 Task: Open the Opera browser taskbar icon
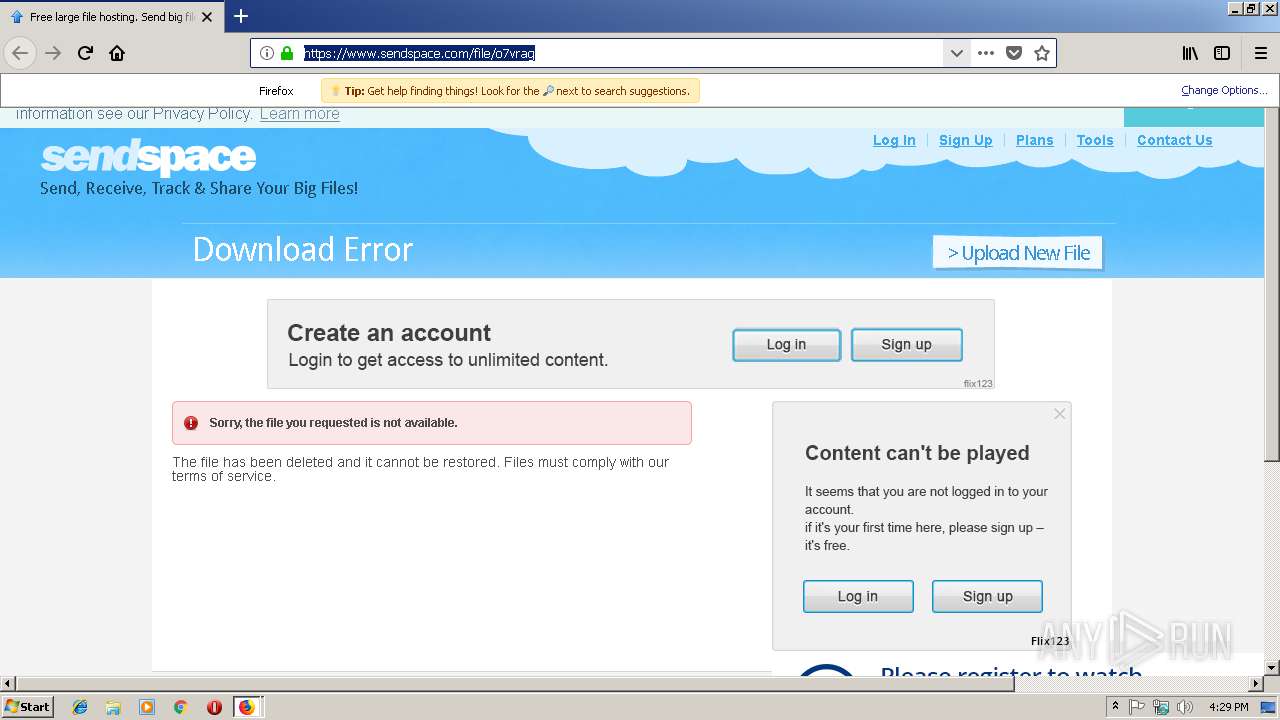[x=214, y=707]
